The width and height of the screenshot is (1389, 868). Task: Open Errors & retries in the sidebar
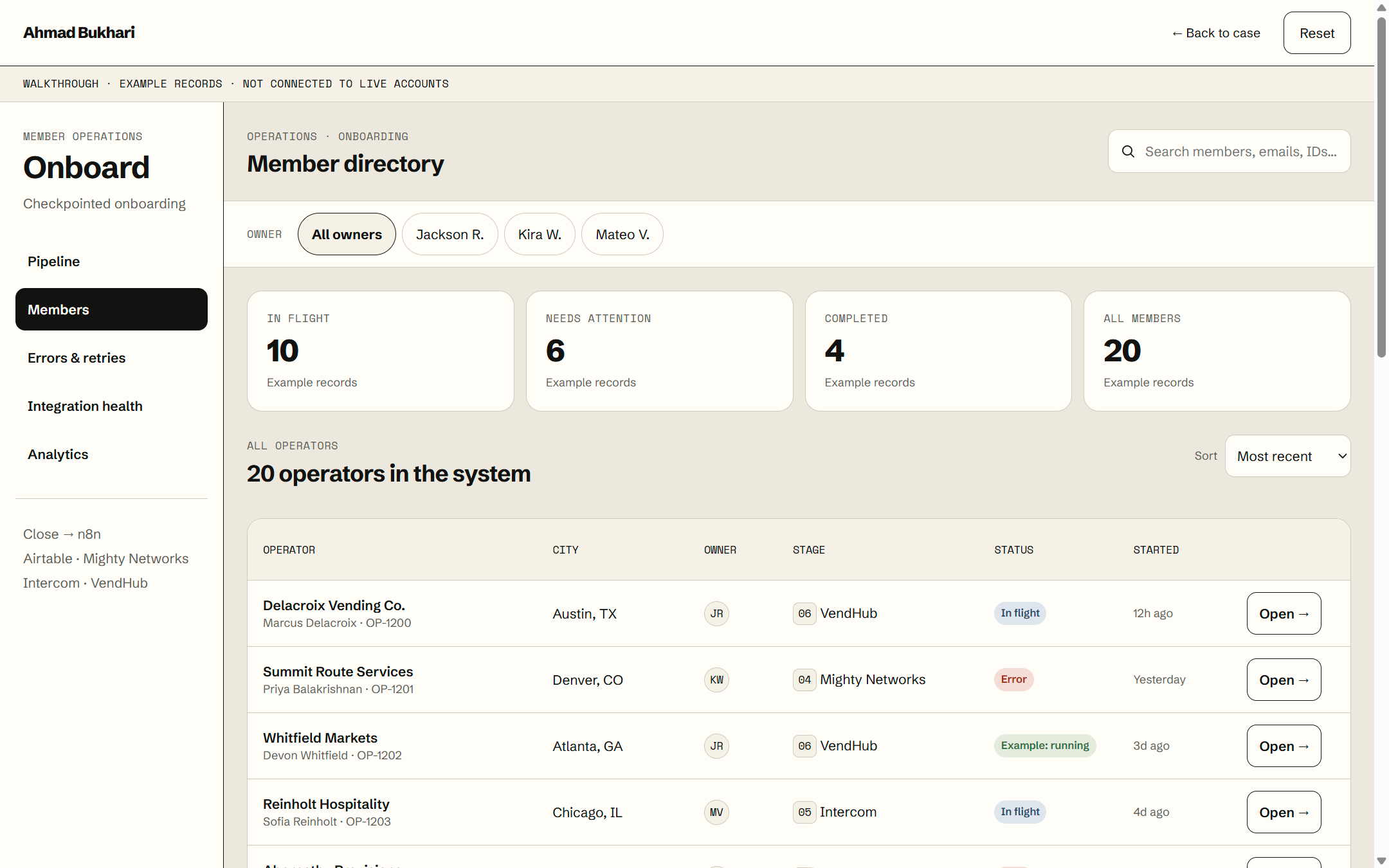111,357
